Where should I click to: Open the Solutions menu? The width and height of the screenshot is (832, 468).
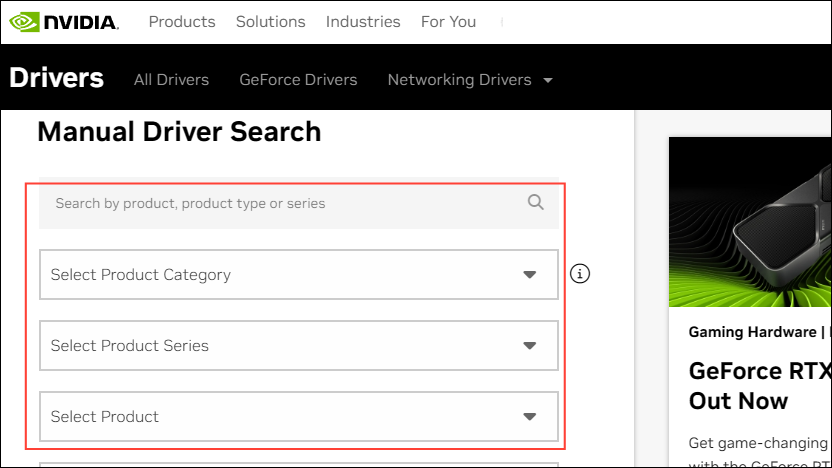pyautogui.click(x=271, y=22)
